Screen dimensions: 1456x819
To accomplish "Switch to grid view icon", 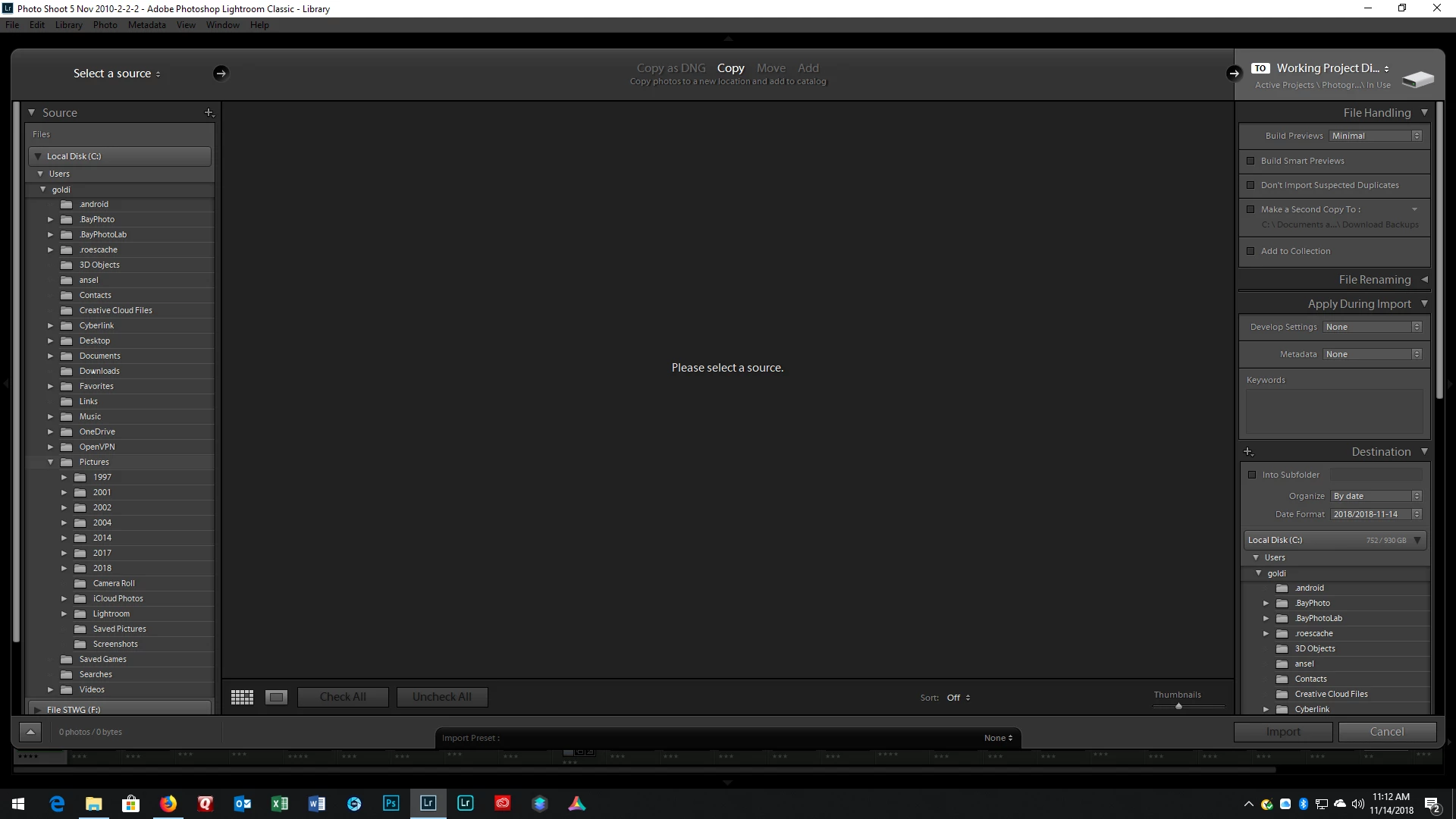I will coord(242,697).
